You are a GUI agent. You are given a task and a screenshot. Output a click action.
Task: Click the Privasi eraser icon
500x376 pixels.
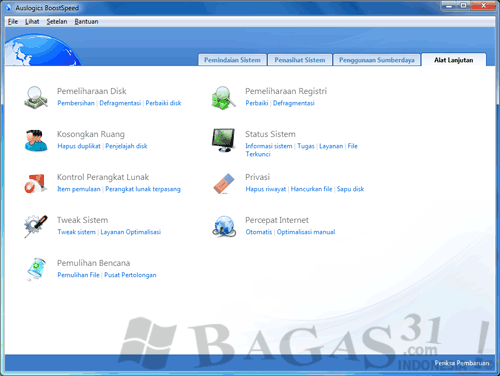tap(224, 183)
